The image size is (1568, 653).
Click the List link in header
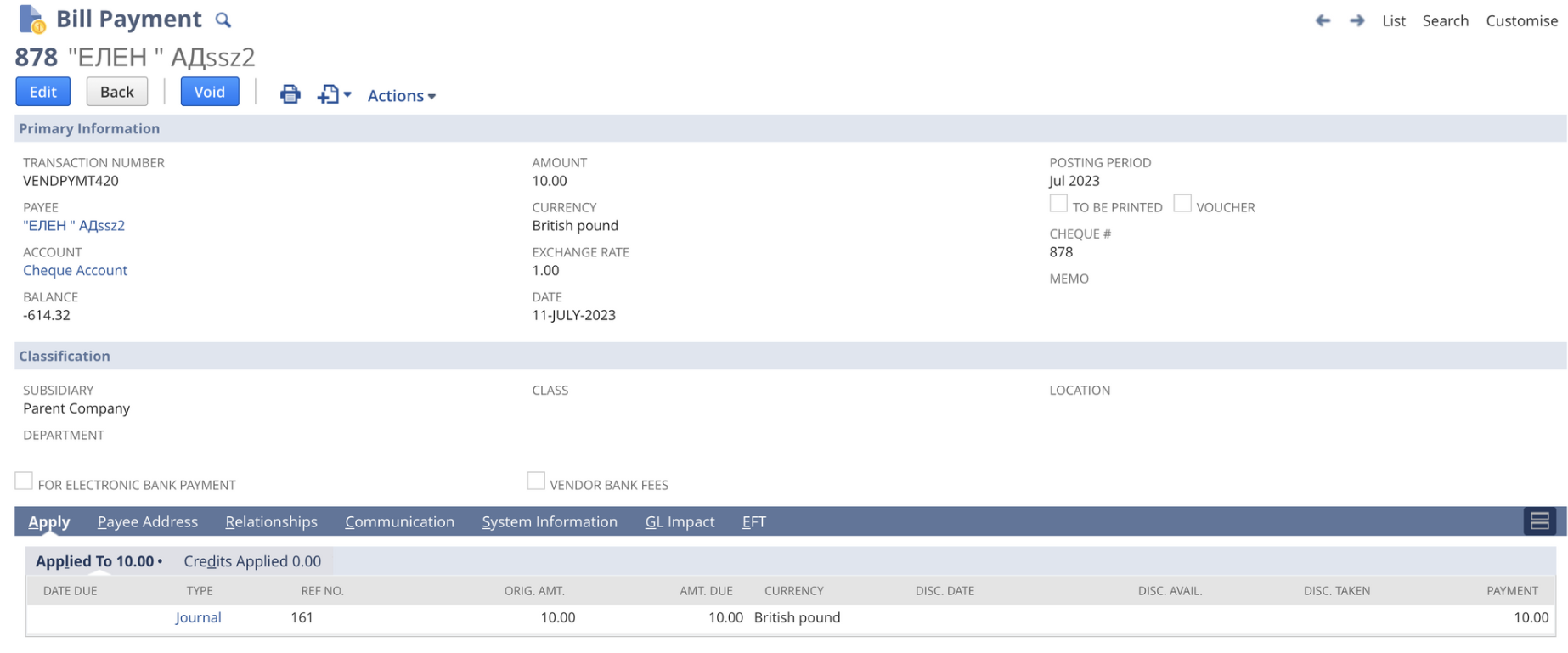pyautogui.click(x=1394, y=20)
